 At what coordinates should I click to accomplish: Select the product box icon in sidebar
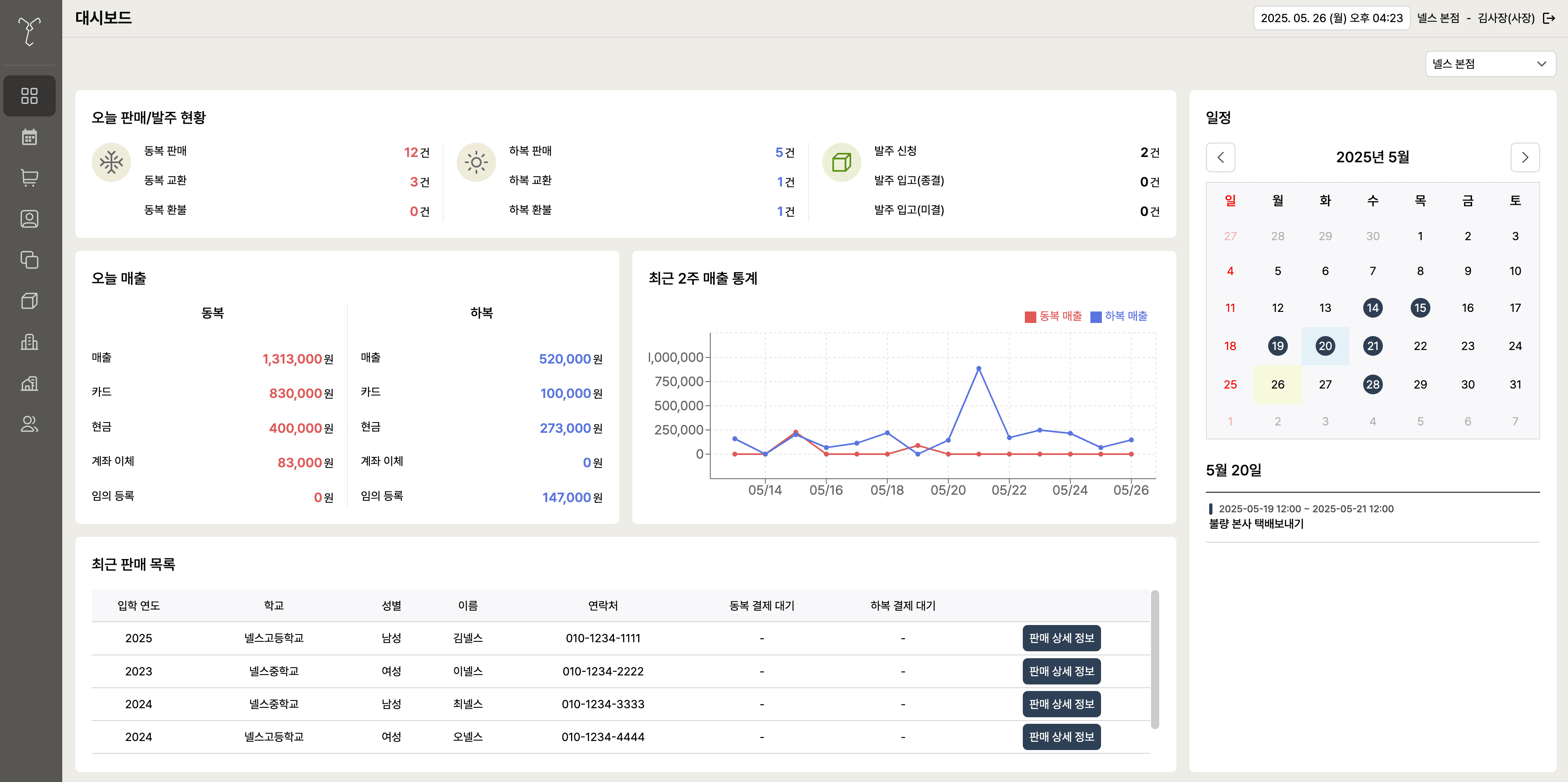tap(30, 301)
